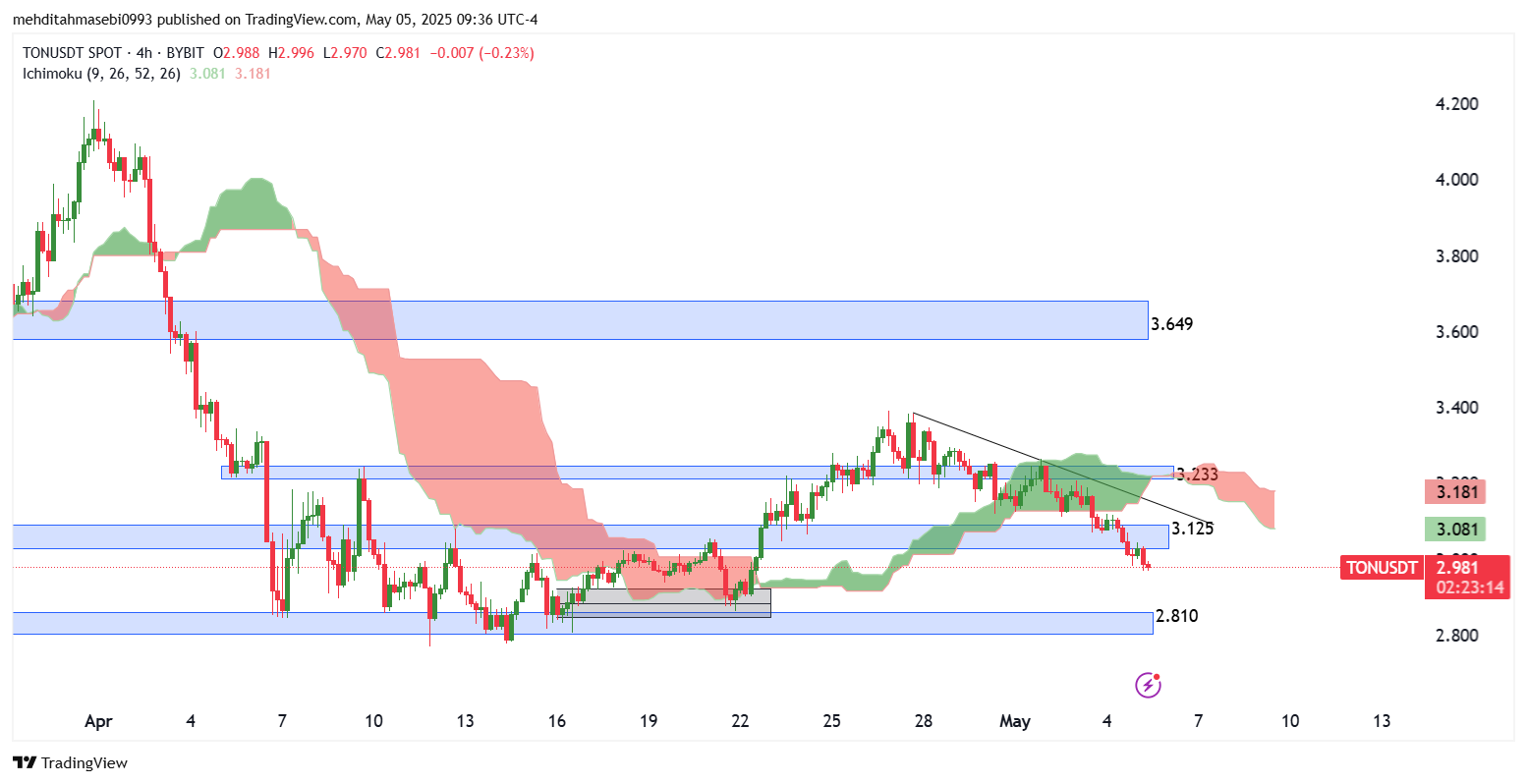Click the 3.600 price axis level

[x=1456, y=332]
